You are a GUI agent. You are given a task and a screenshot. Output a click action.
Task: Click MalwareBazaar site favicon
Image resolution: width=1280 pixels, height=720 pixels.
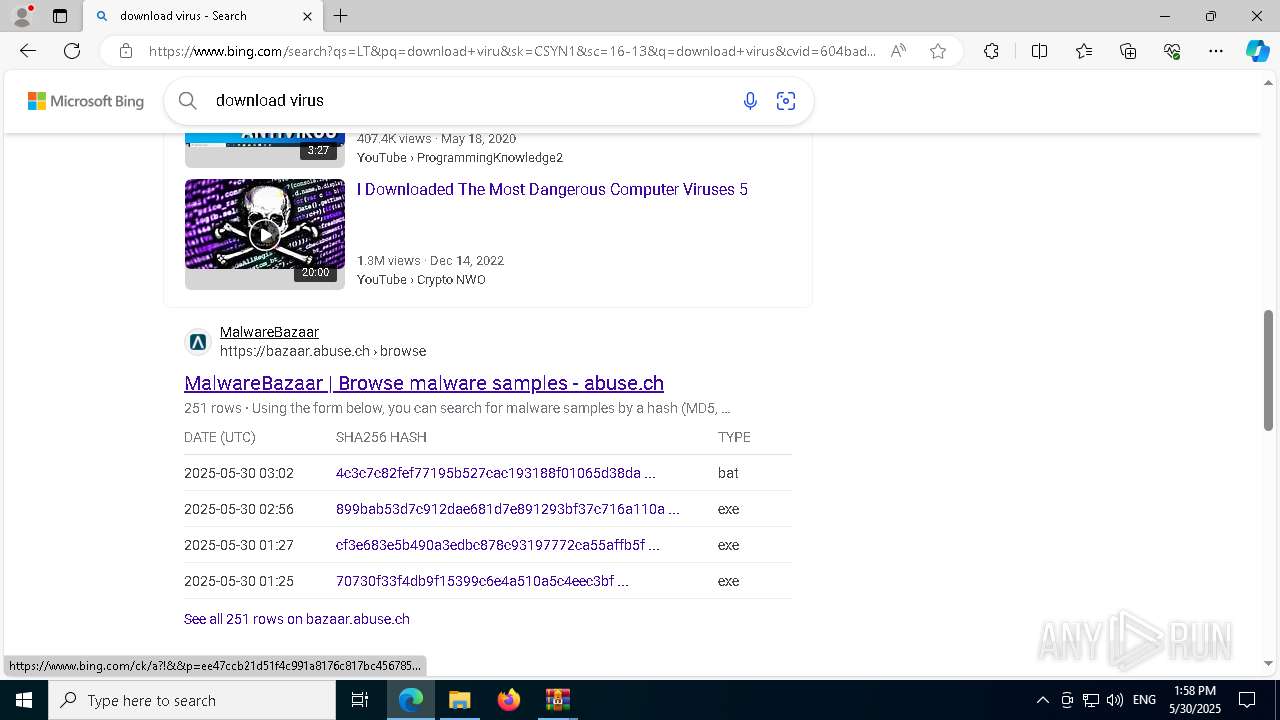pos(198,342)
